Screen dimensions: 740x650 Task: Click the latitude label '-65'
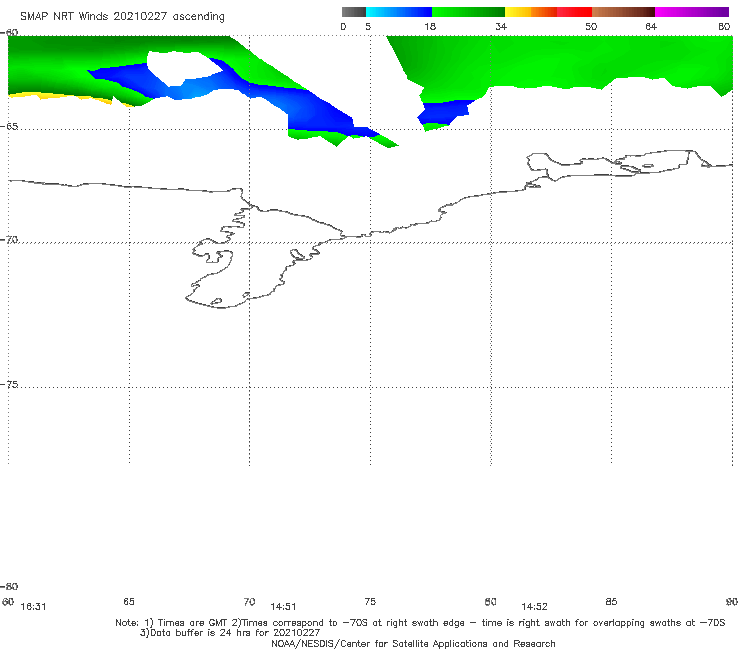click(x=9, y=126)
